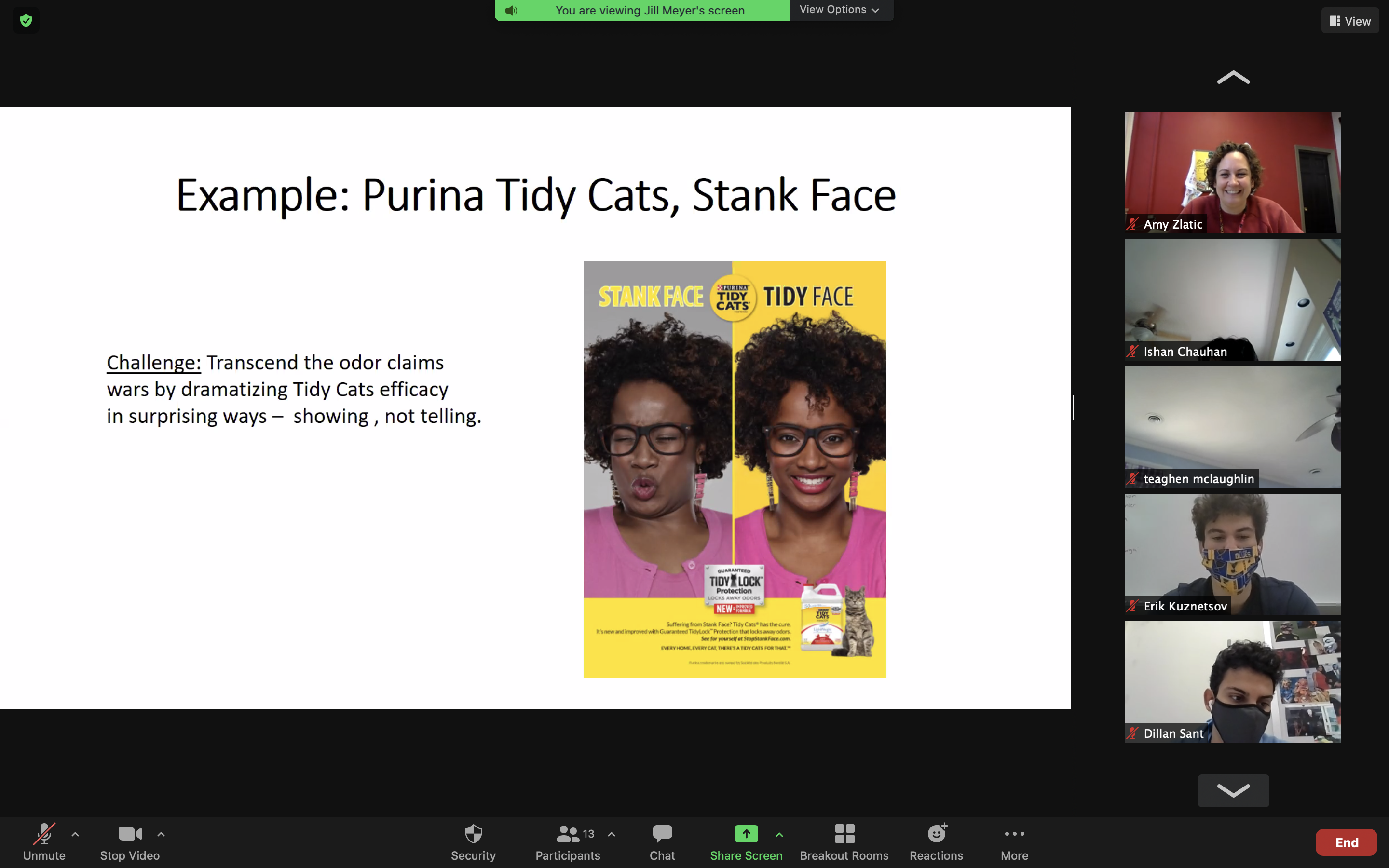
Task: Open Breakout Rooms
Action: pyautogui.click(x=844, y=841)
